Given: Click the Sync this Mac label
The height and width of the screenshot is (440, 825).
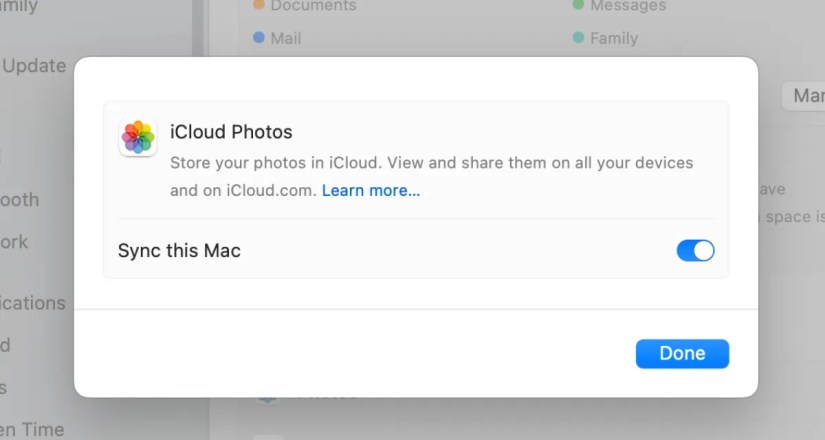Looking at the screenshot, I should [179, 250].
